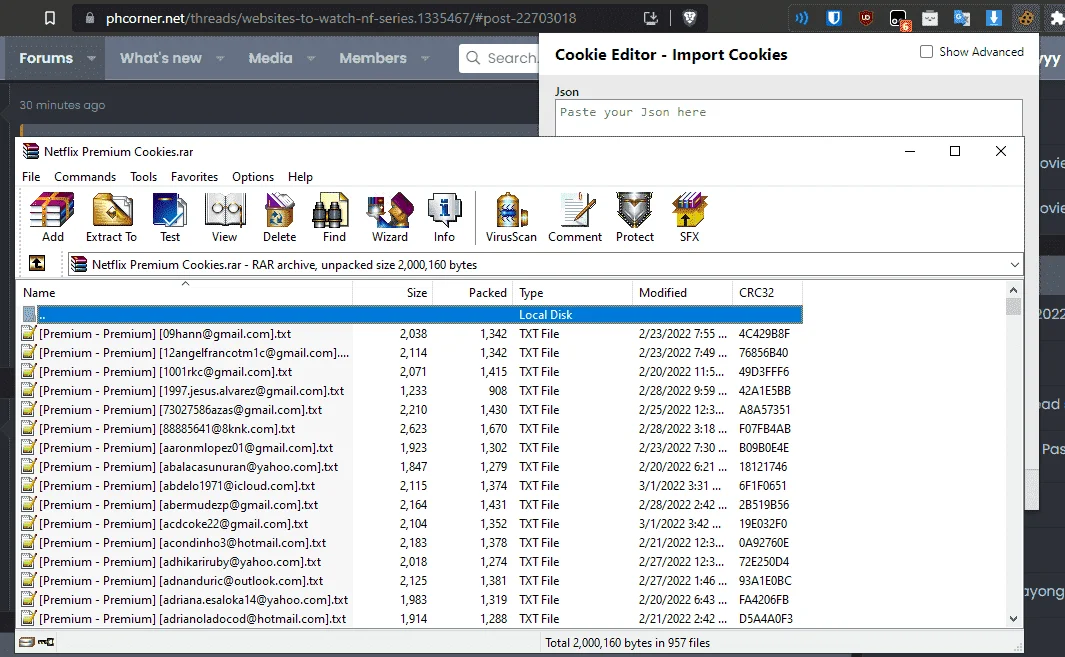Viewport: 1065px width, 657px height.
Task: Click the blue download extension icon
Action: pyautogui.click(x=994, y=18)
